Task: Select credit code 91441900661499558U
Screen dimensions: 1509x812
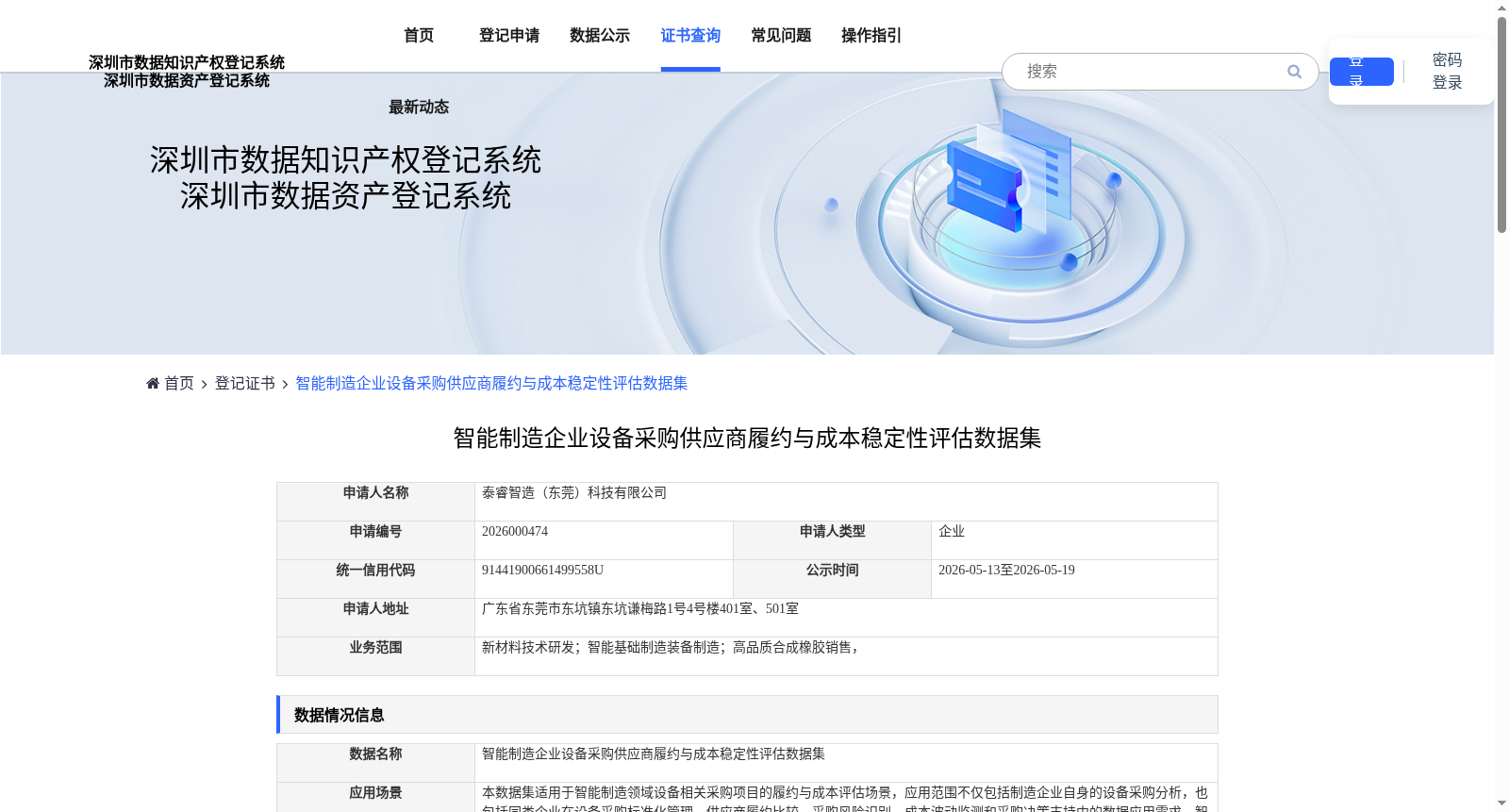Action: 542,571
